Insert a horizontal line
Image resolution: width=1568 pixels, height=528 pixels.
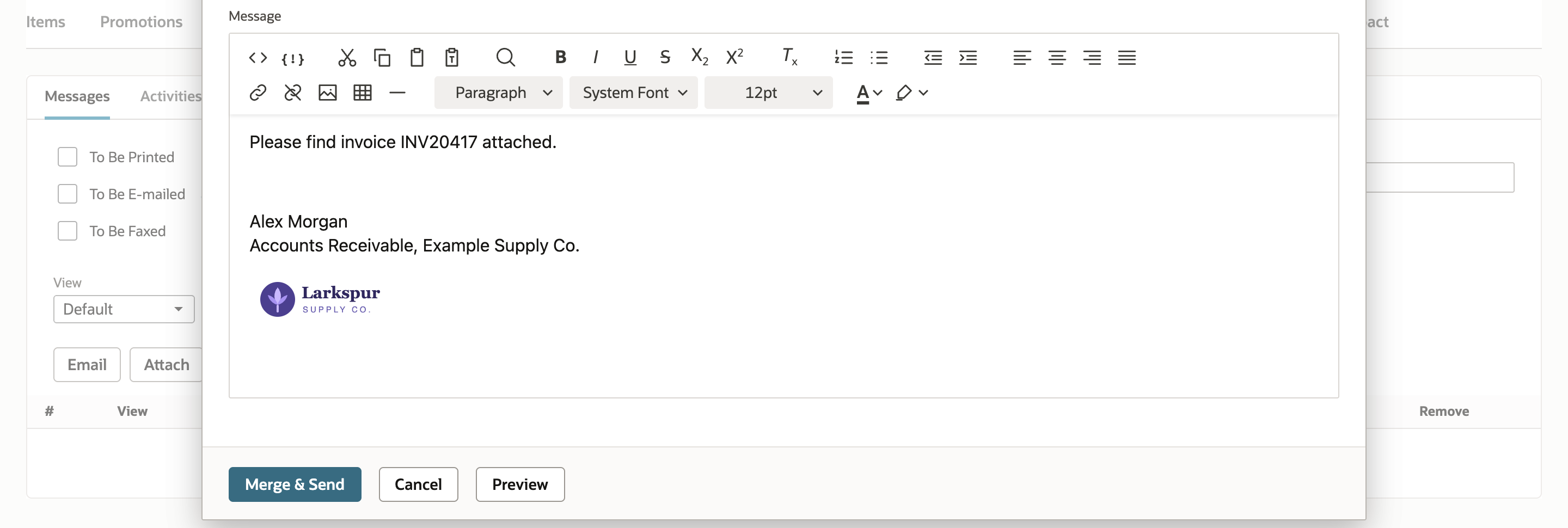click(397, 93)
